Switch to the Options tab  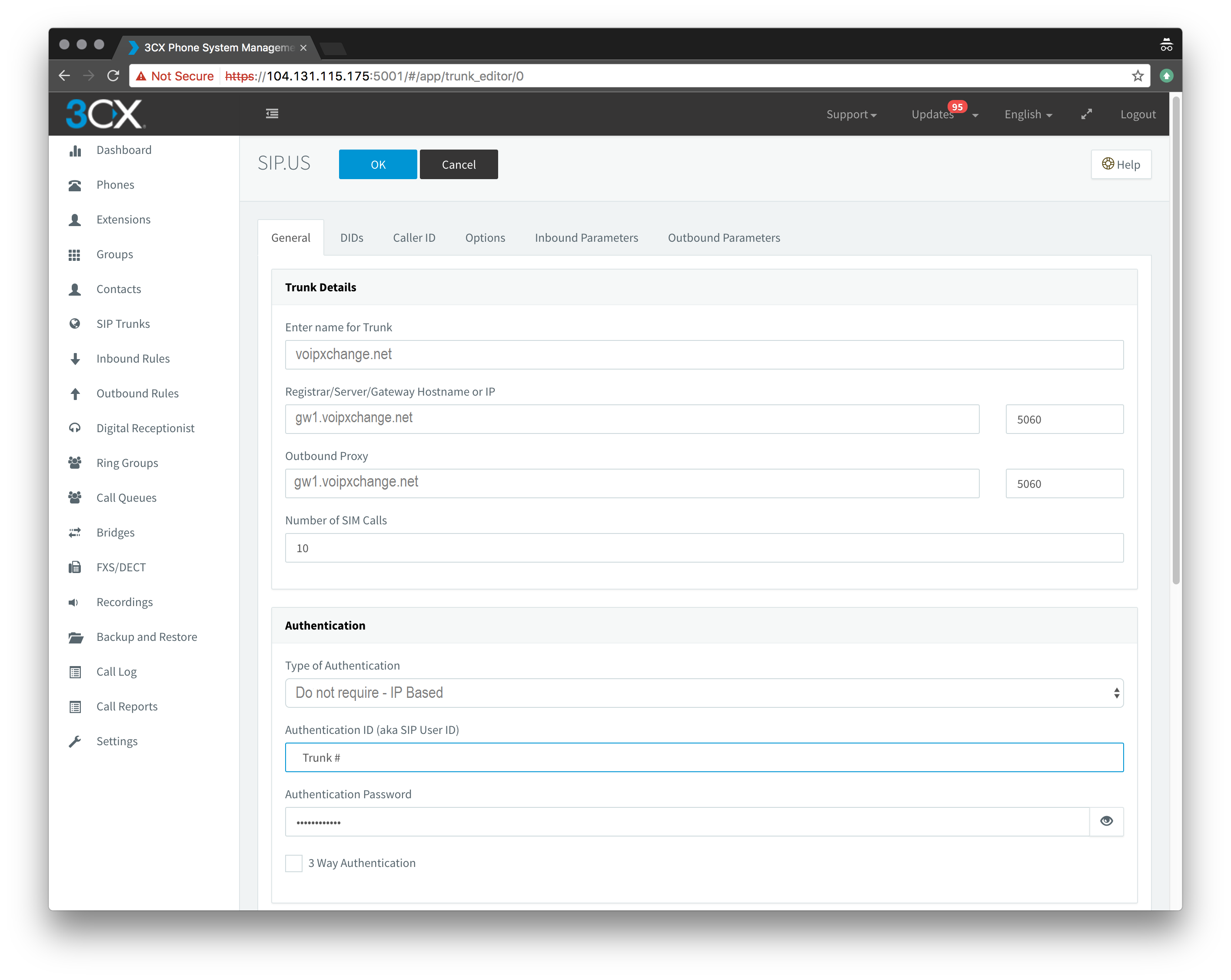click(x=485, y=237)
